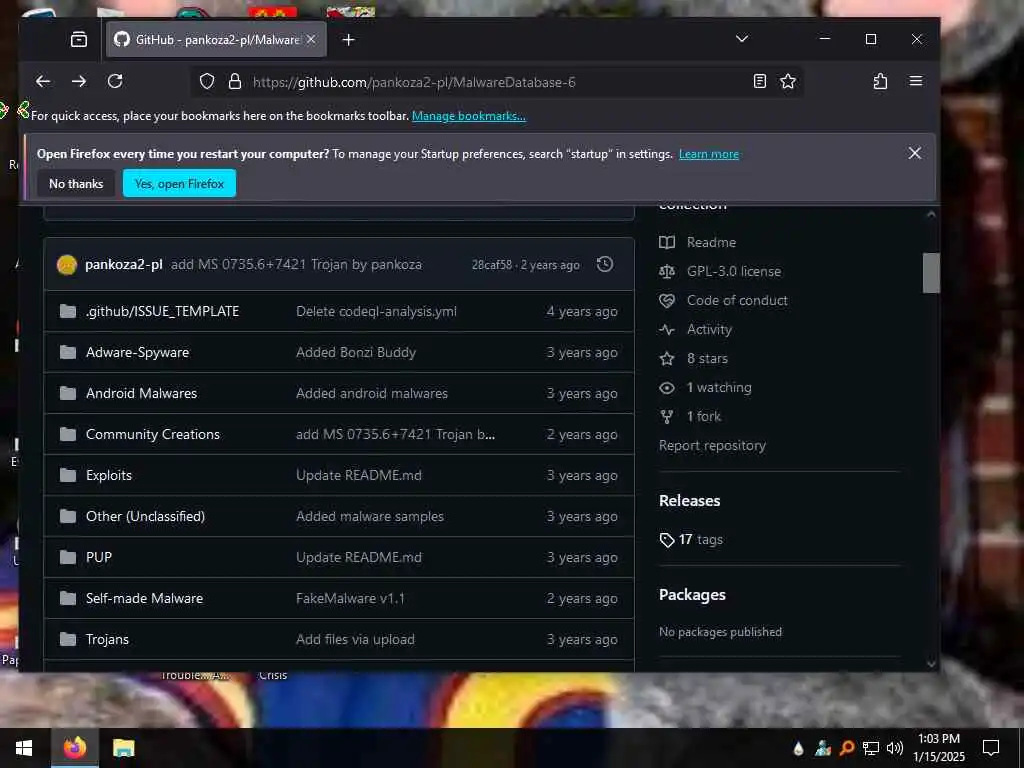Open the Community Creations folder
1024x768 pixels.
tap(153, 435)
